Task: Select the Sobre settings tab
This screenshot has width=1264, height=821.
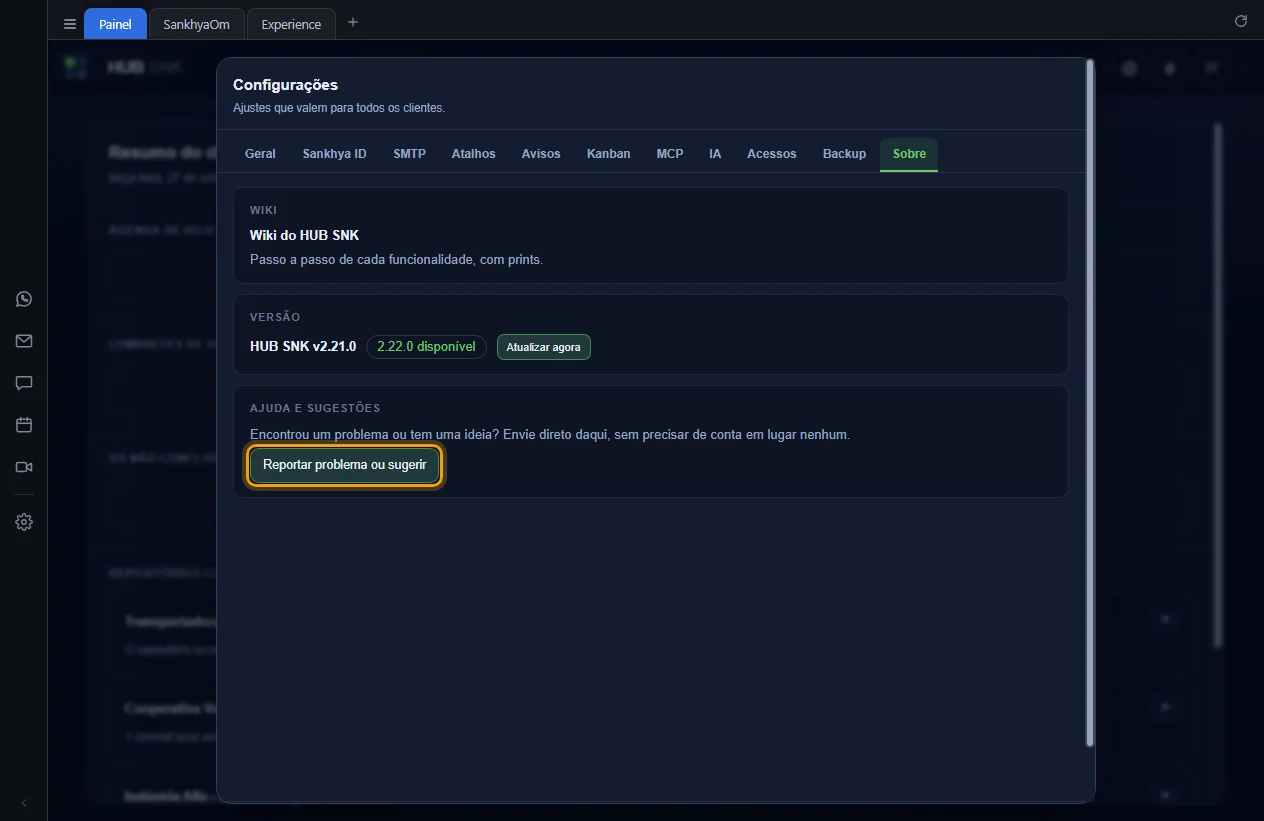Action: 909,154
